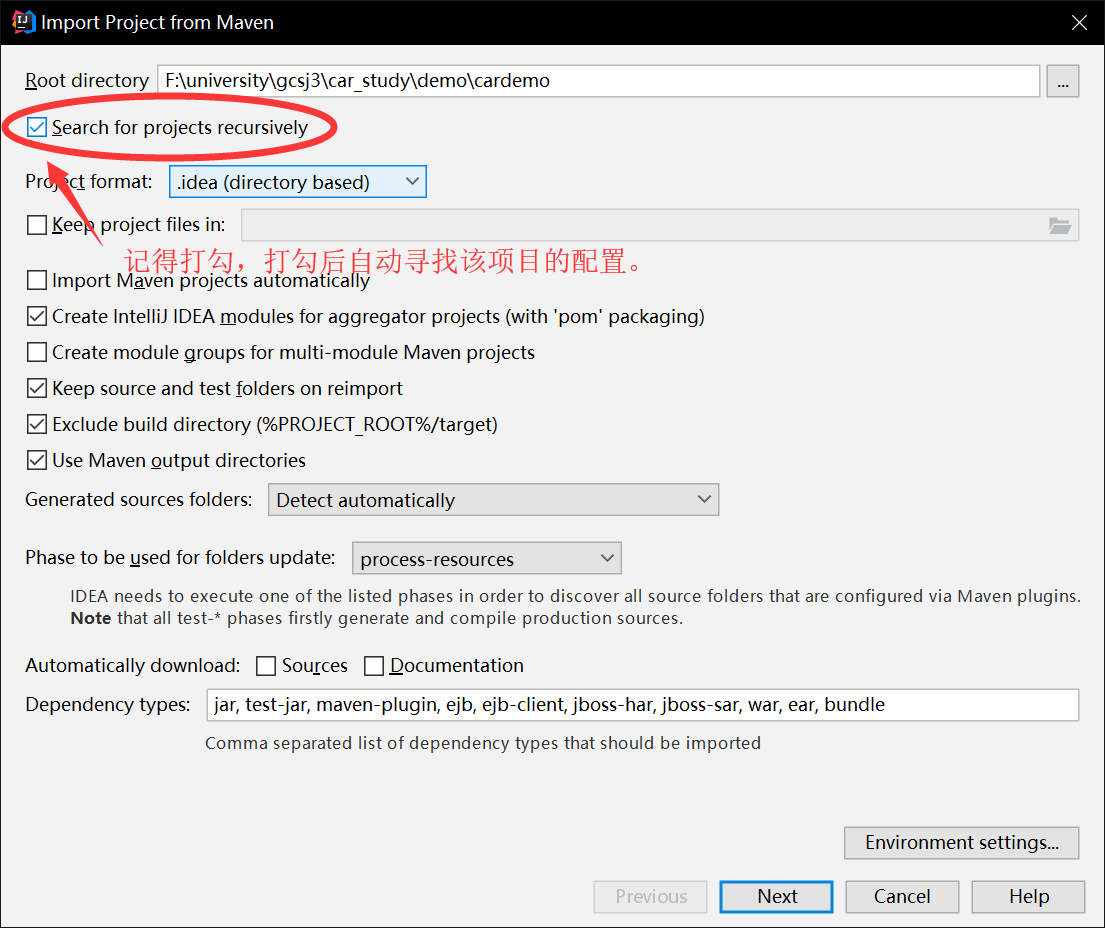Uncheck Search for projects recursively
This screenshot has width=1105, height=928.
(x=37, y=128)
